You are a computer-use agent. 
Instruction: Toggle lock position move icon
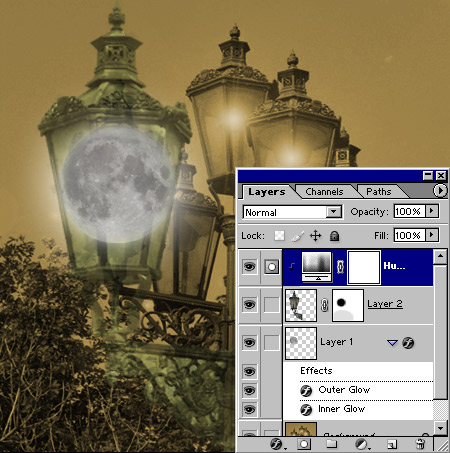click(315, 236)
